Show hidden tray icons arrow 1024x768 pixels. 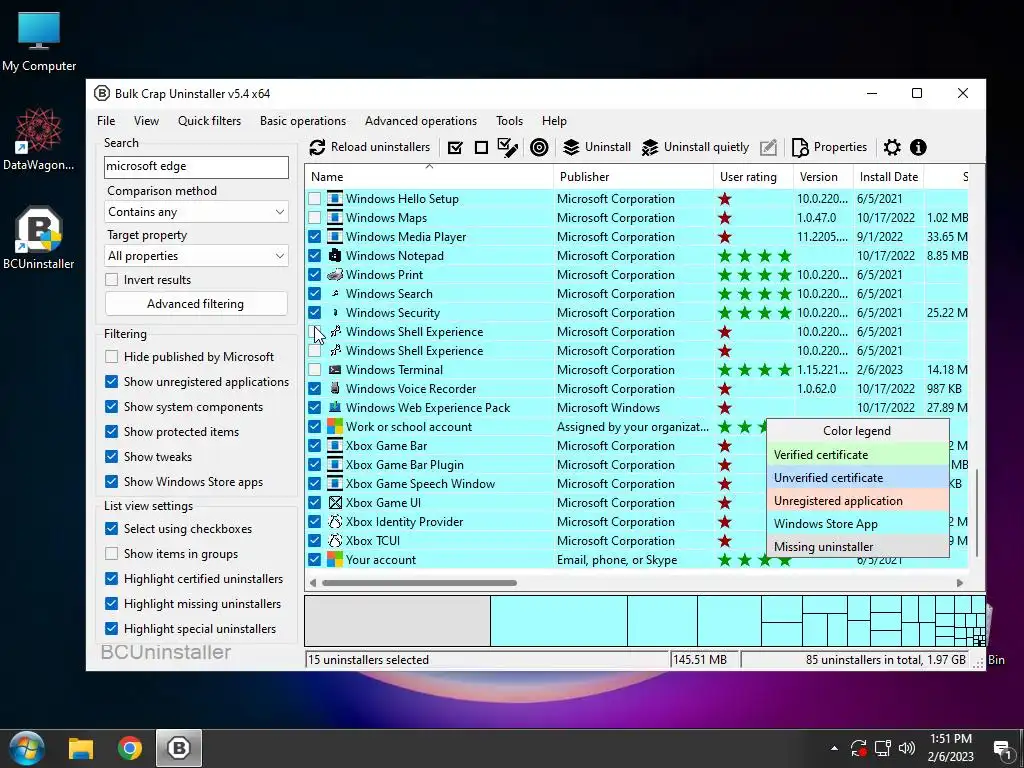point(834,748)
